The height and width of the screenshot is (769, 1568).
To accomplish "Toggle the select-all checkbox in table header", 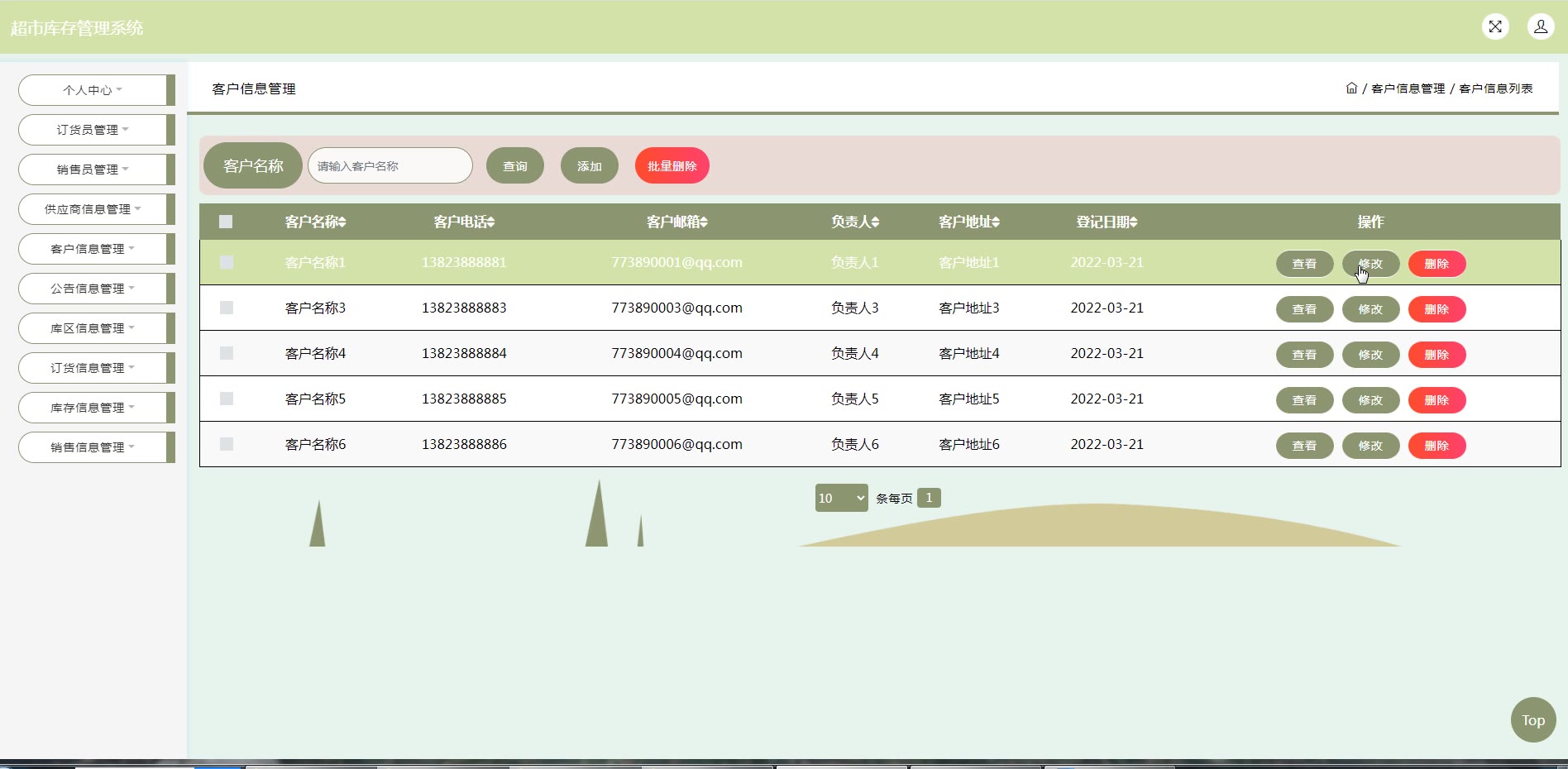I will click(226, 222).
